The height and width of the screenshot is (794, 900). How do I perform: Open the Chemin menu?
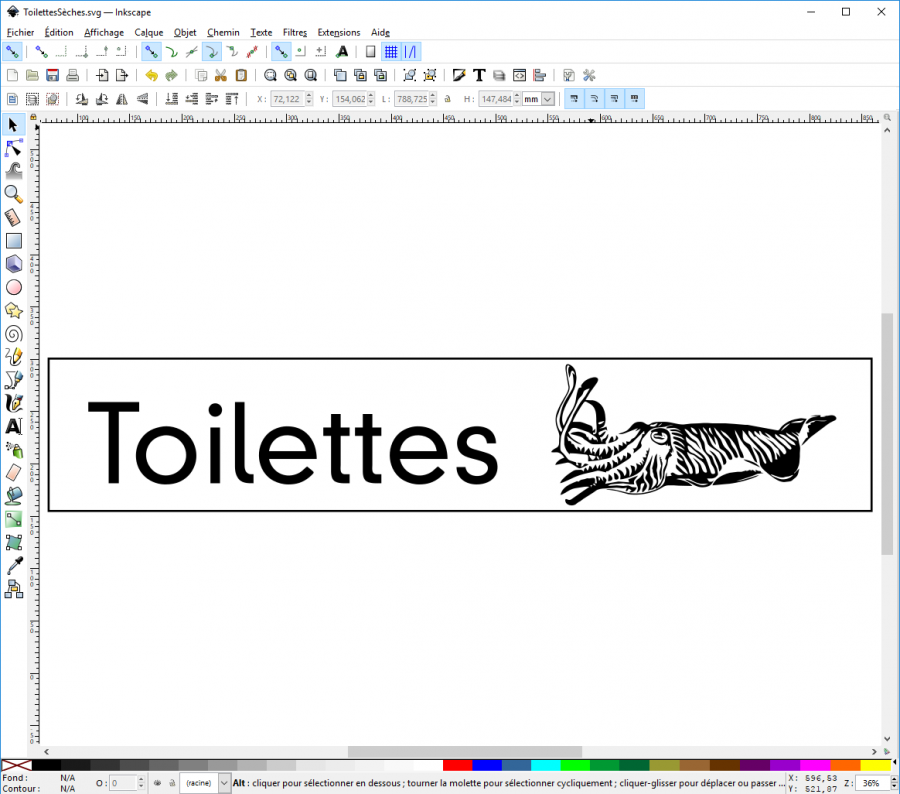(222, 32)
